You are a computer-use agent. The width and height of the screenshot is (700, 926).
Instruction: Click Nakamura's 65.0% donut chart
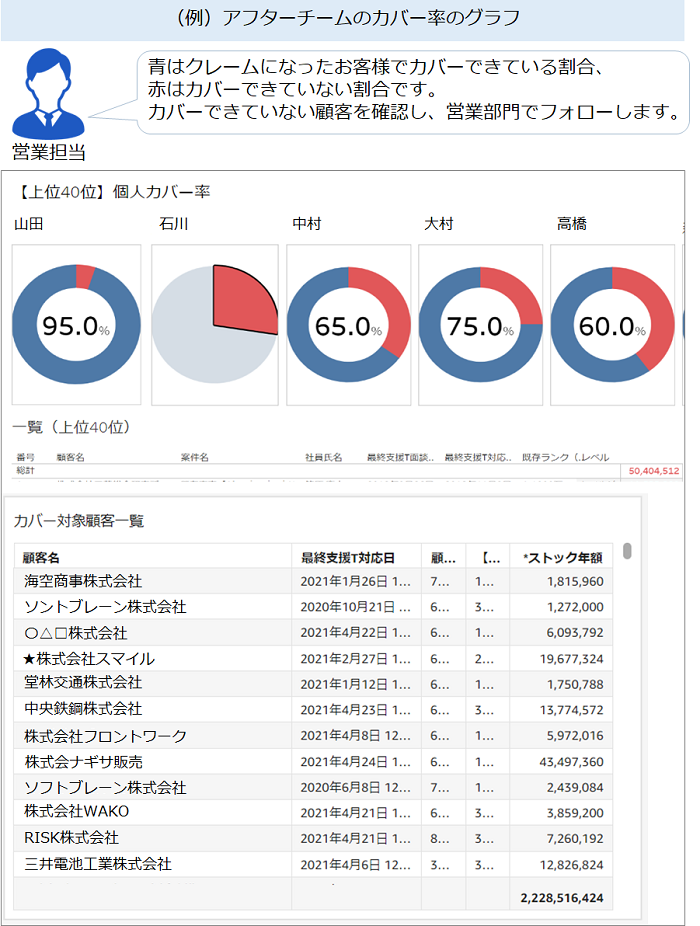tap(348, 325)
